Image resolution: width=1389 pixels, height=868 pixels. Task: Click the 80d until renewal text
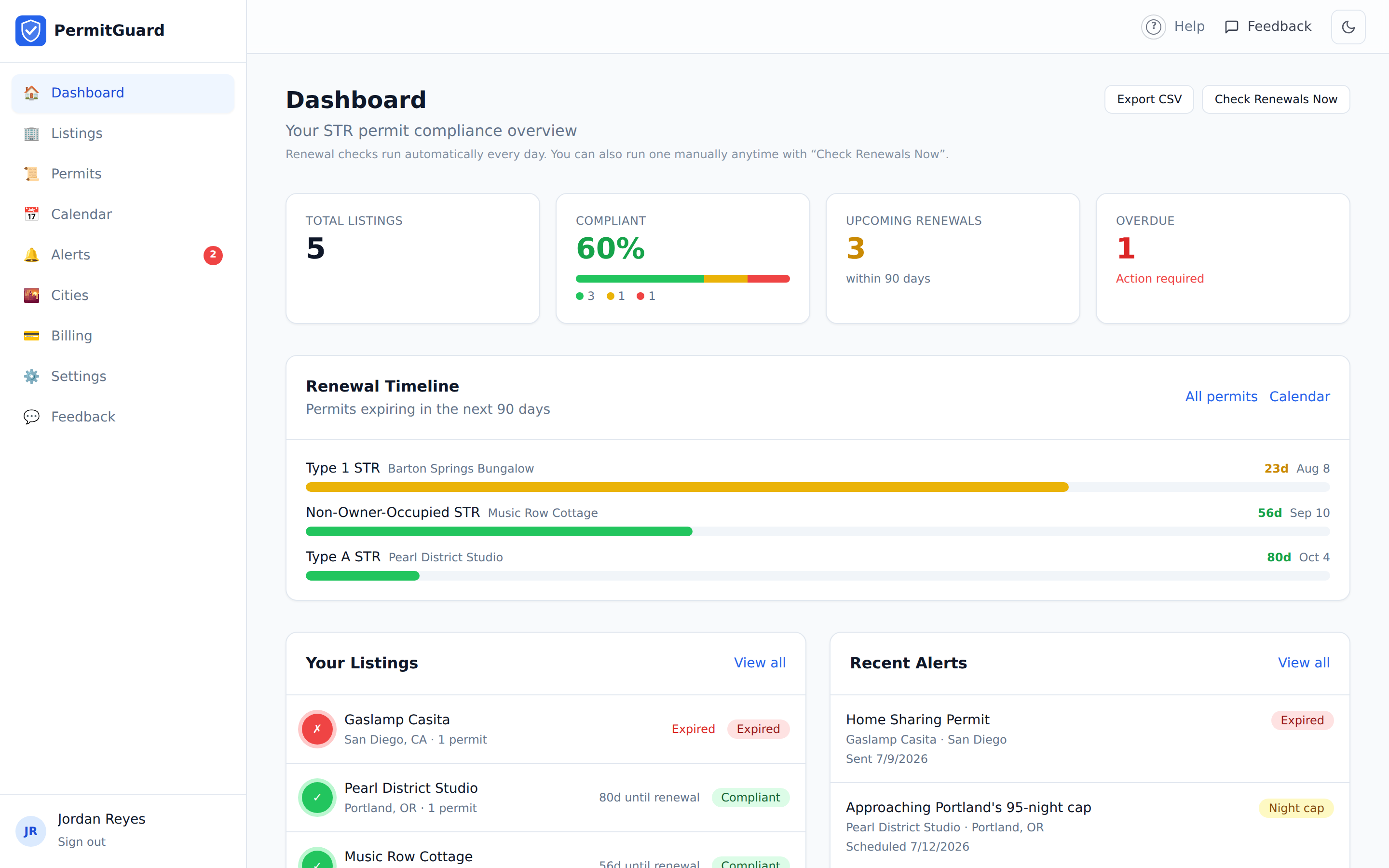coord(649,798)
